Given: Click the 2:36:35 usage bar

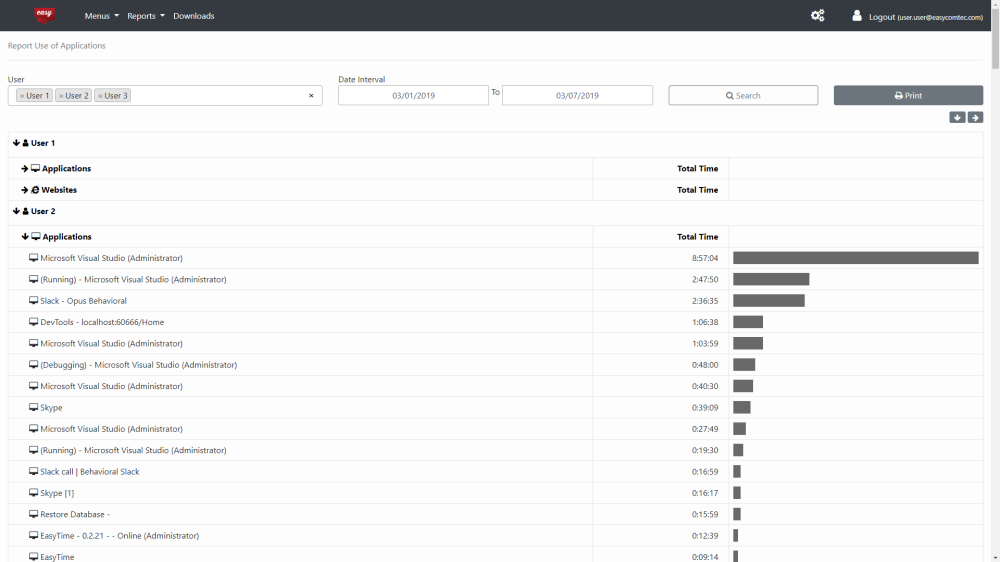Looking at the screenshot, I should tap(768, 300).
